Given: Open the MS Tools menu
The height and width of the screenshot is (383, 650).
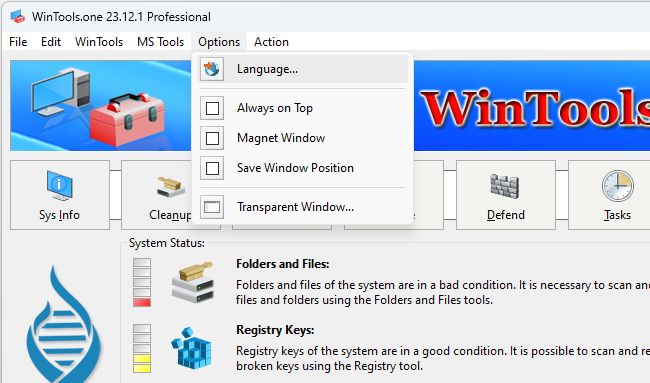Looking at the screenshot, I should (x=160, y=42).
